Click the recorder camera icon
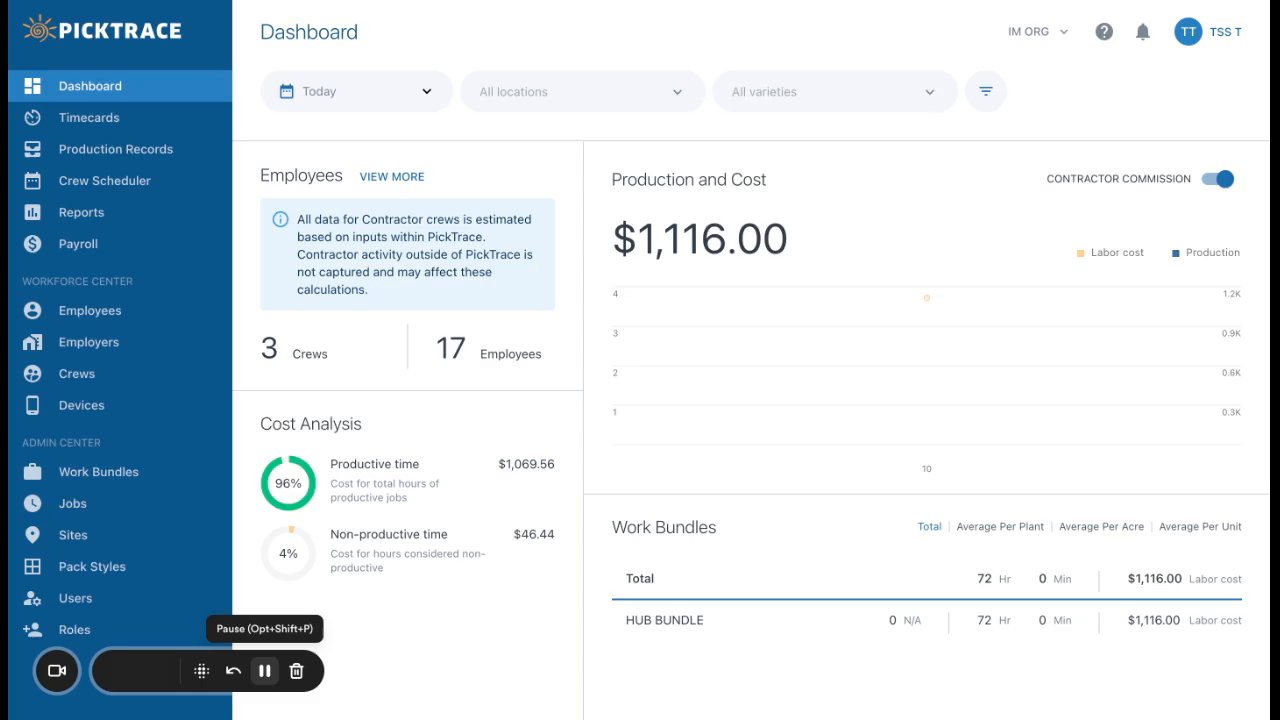This screenshot has width=1280, height=720. 57,671
